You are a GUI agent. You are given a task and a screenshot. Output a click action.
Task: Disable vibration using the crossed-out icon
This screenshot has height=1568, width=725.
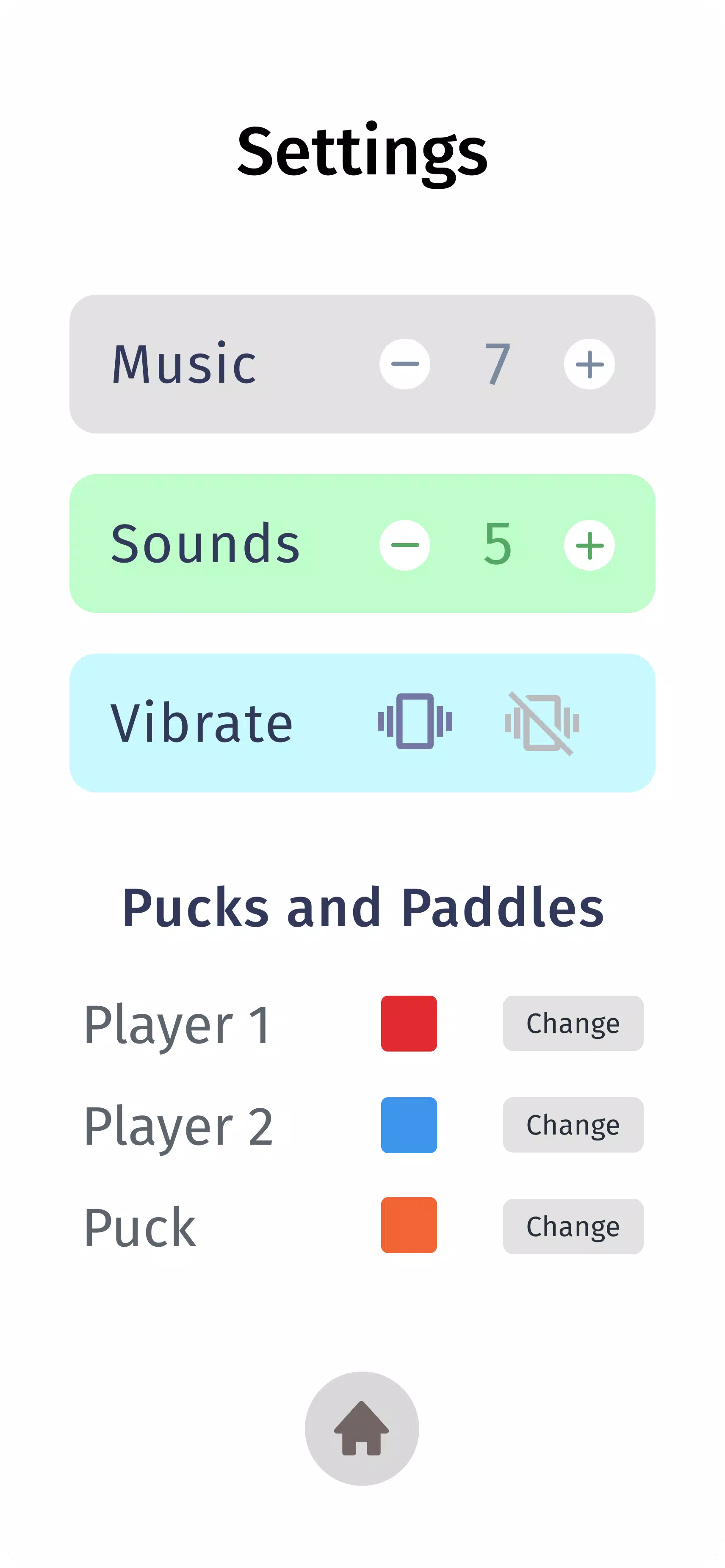[x=542, y=723]
